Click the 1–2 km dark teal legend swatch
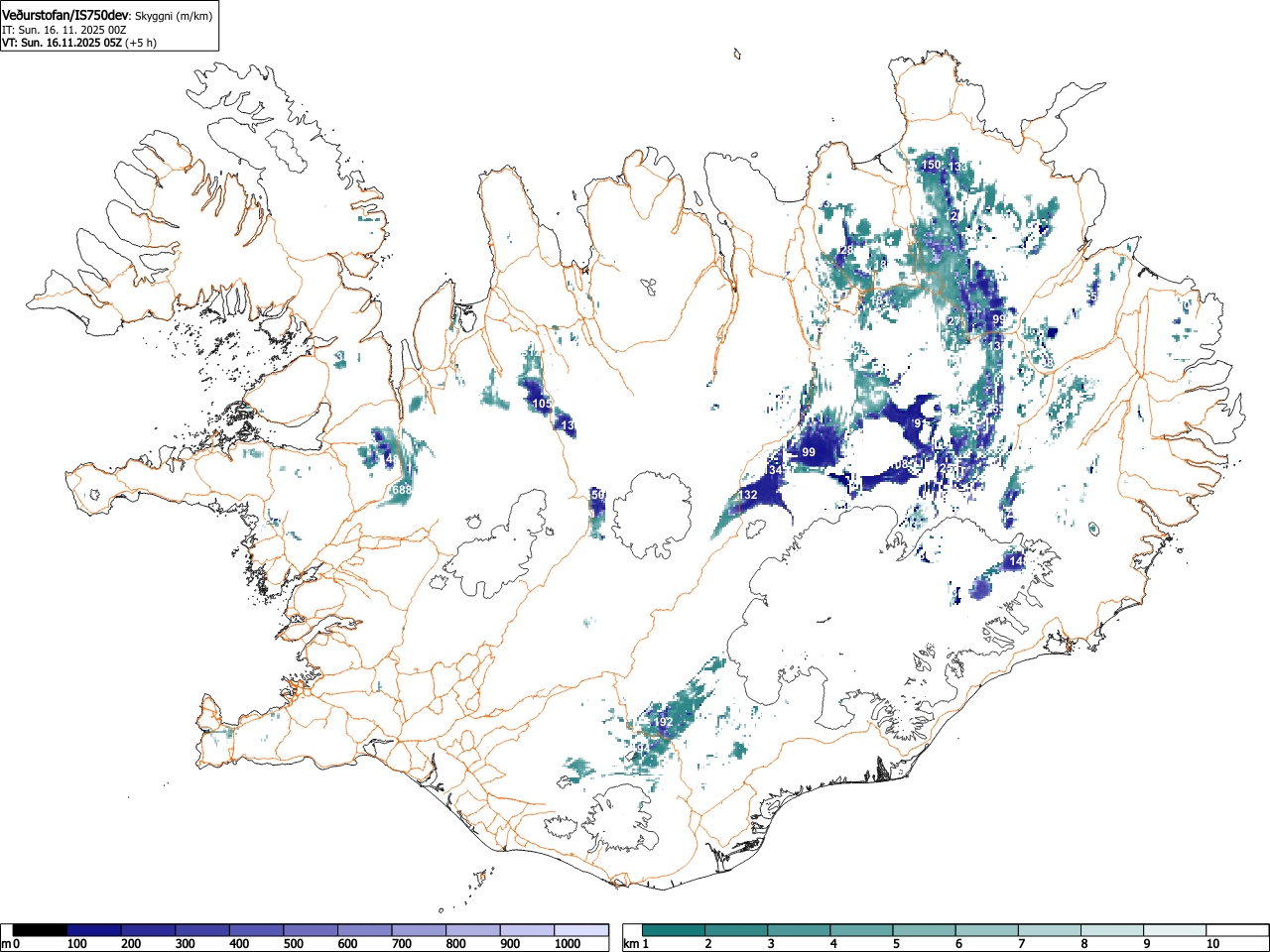 point(675,930)
